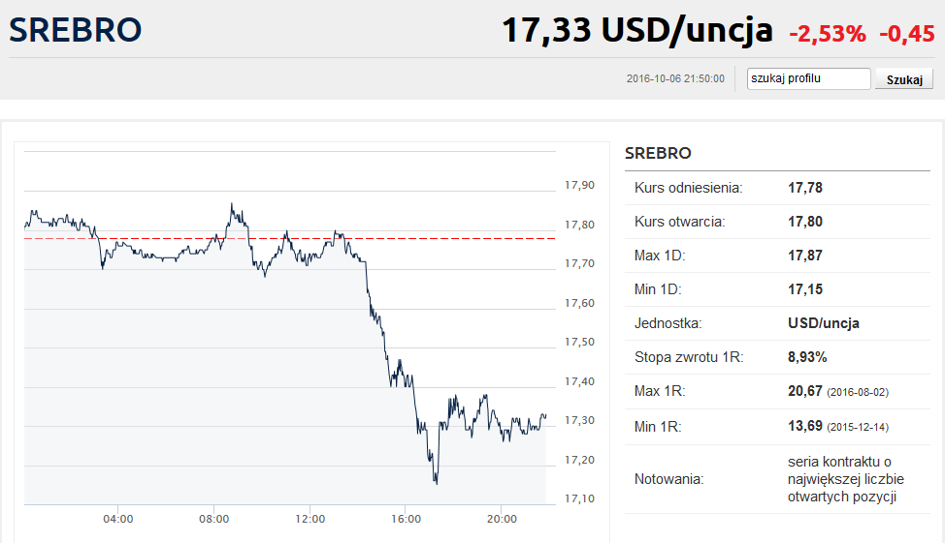Click the Stopa zwrotu 1R value 8,93%
945x543 pixels.
(807, 357)
